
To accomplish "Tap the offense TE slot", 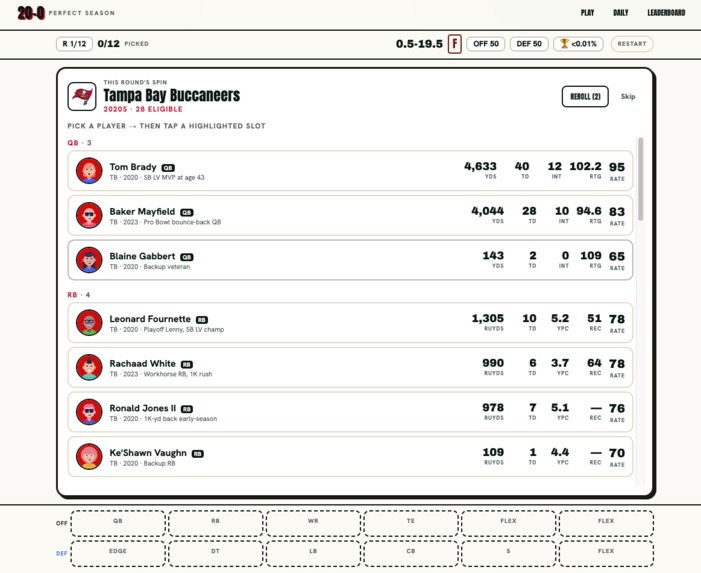I will pyautogui.click(x=411, y=523).
